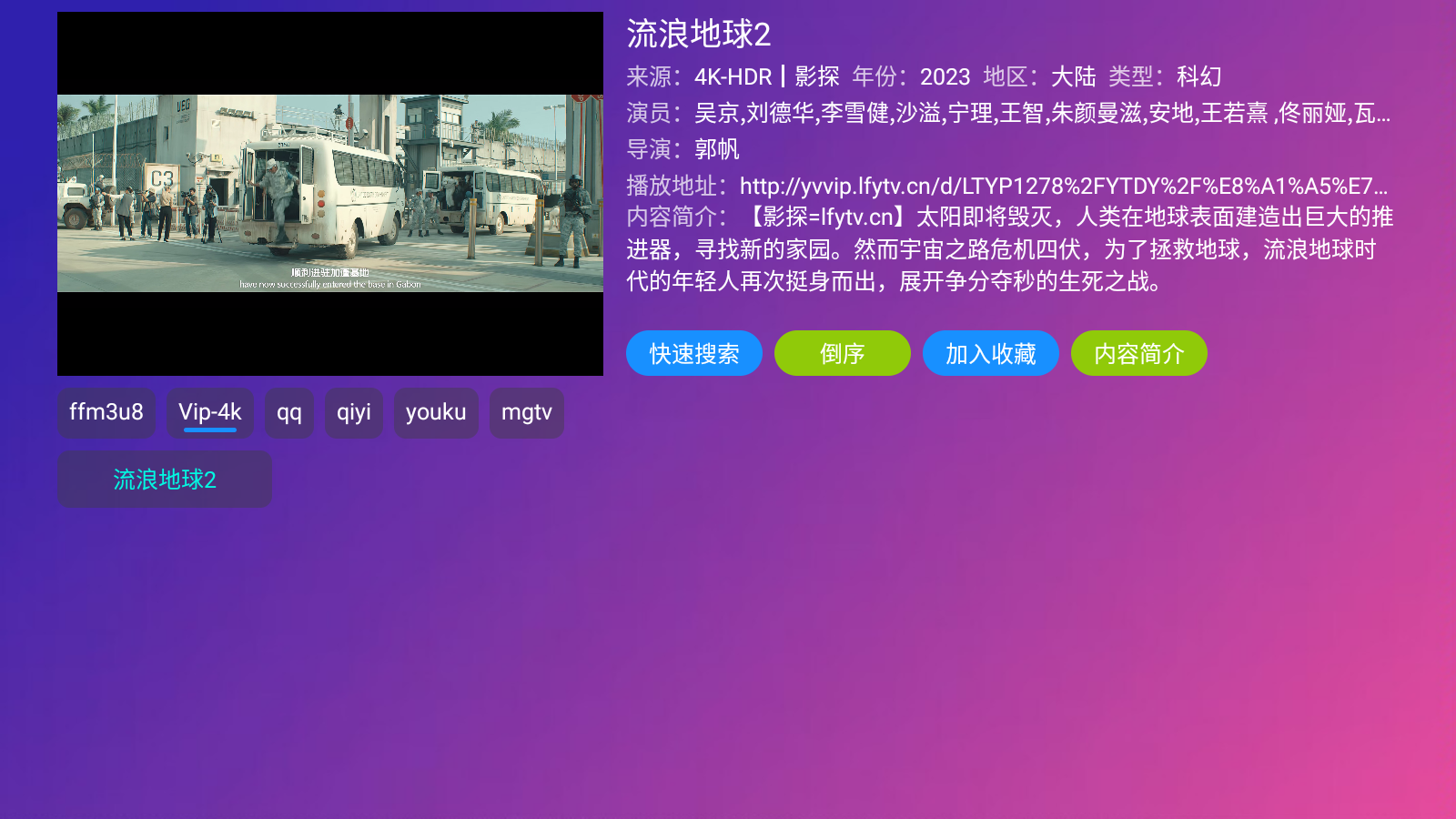Open the qiyi source line
The image size is (1456, 819).
point(354,412)
